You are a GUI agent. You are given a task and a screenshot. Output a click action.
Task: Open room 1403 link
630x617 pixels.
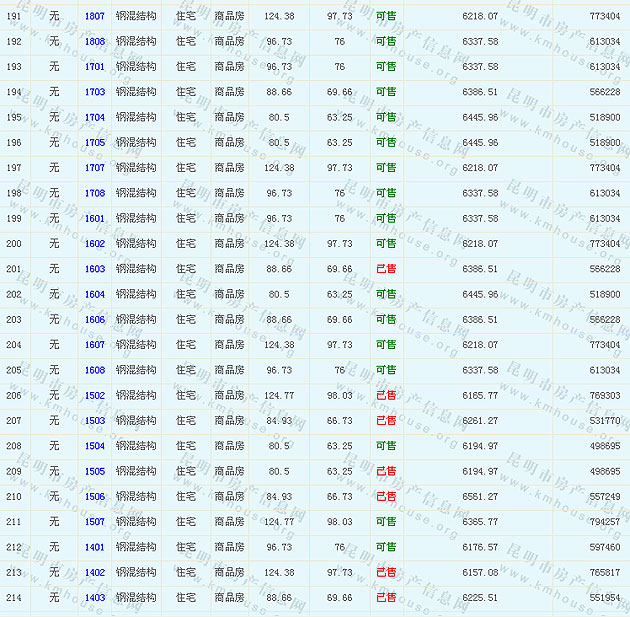95,597
